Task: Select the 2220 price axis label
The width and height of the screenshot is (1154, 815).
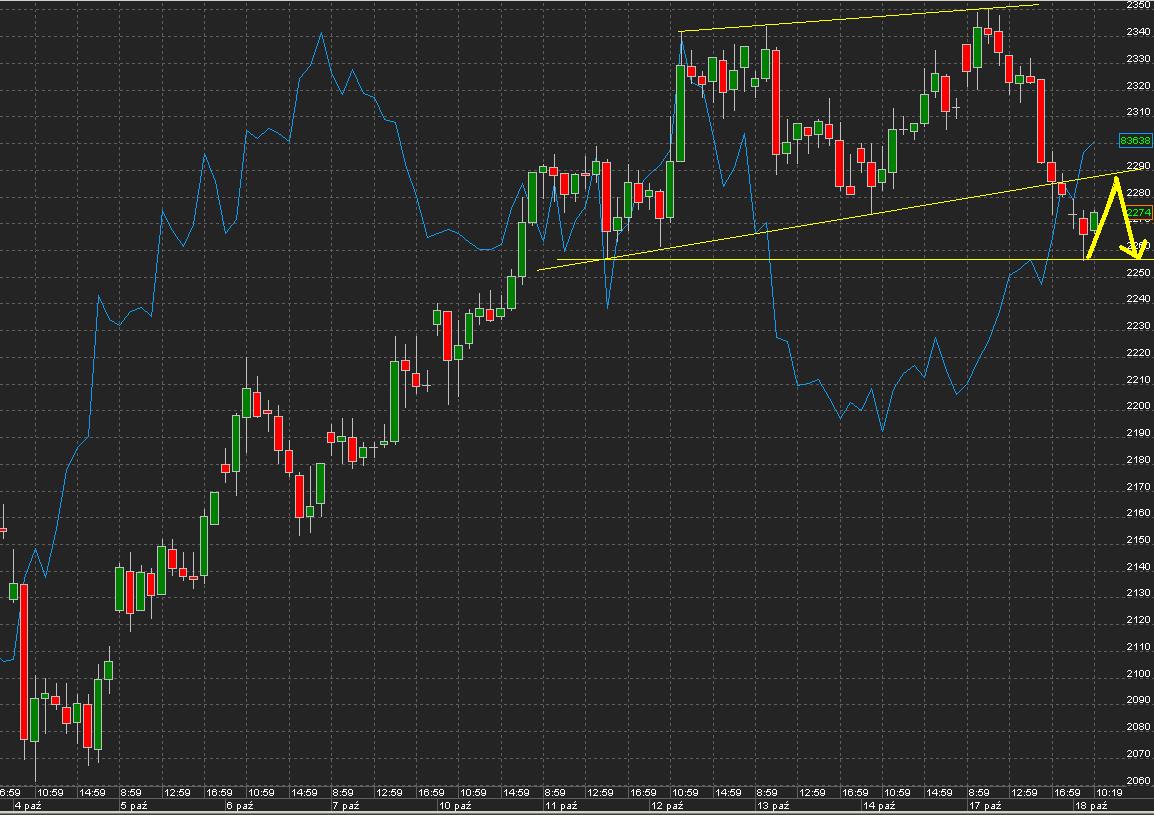Action: pyautogui.click(x=1138, y=353)
